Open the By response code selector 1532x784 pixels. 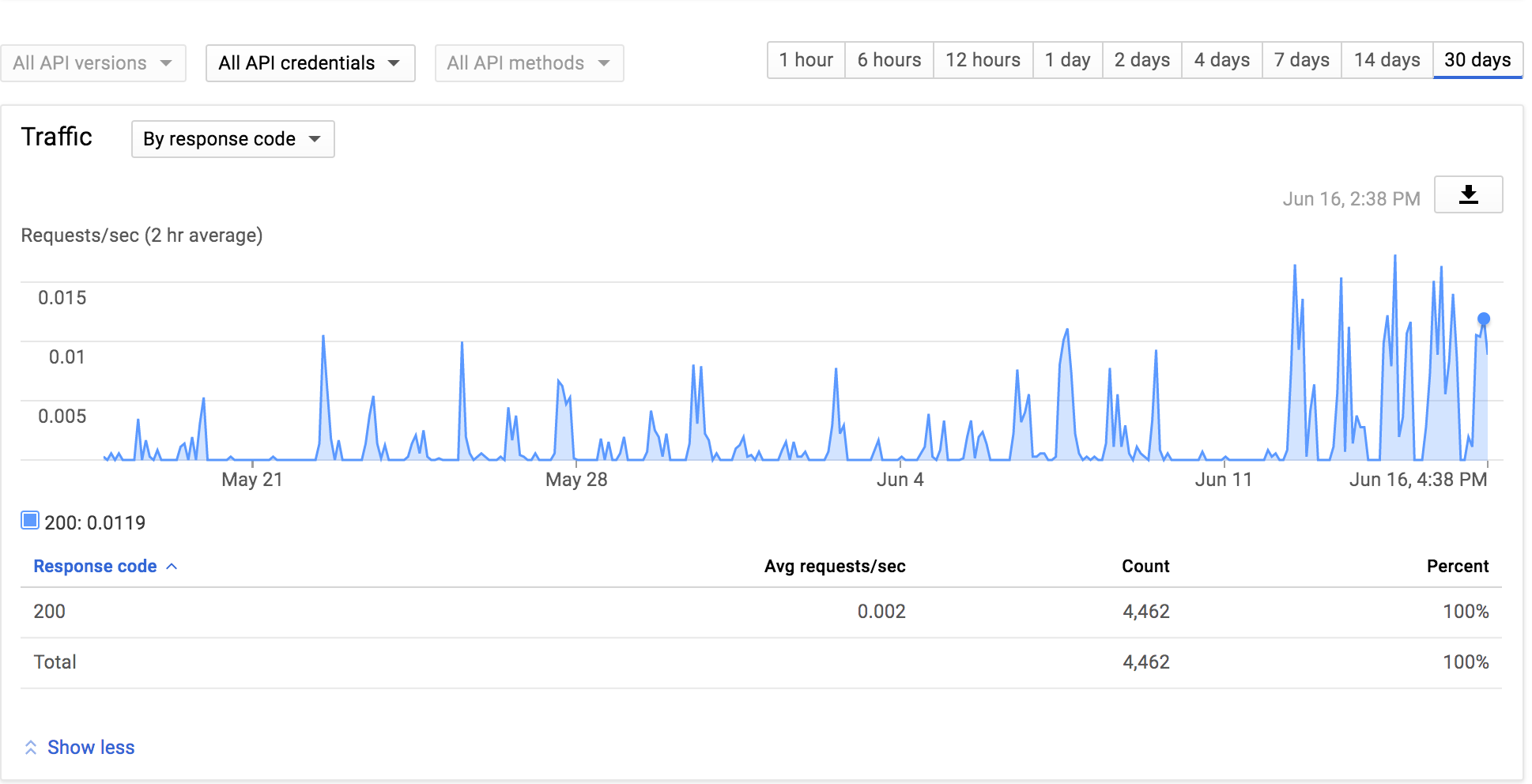click(232, 139)
